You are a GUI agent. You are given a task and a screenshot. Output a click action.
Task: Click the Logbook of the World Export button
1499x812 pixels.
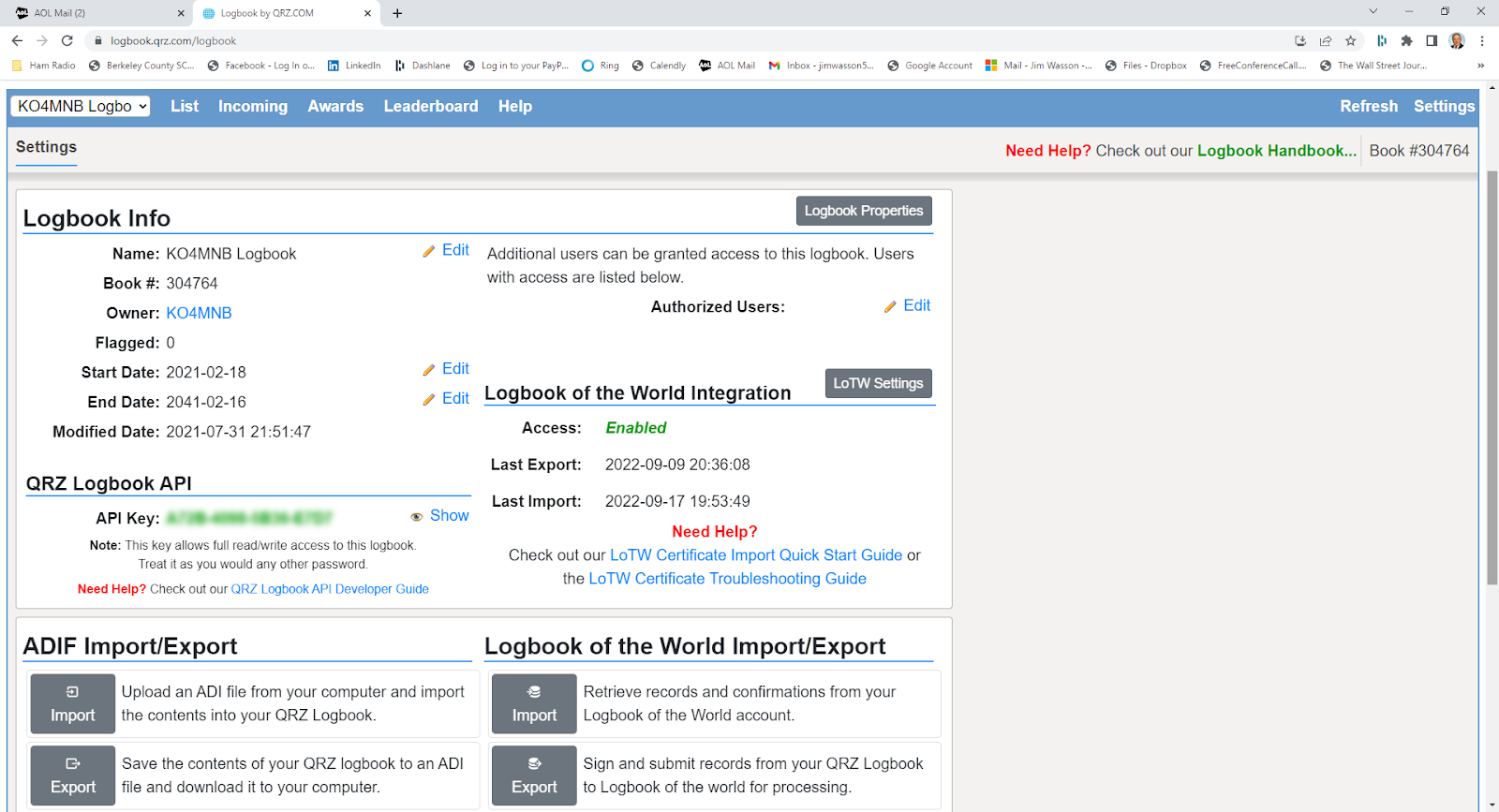click(x=534, y=775)
